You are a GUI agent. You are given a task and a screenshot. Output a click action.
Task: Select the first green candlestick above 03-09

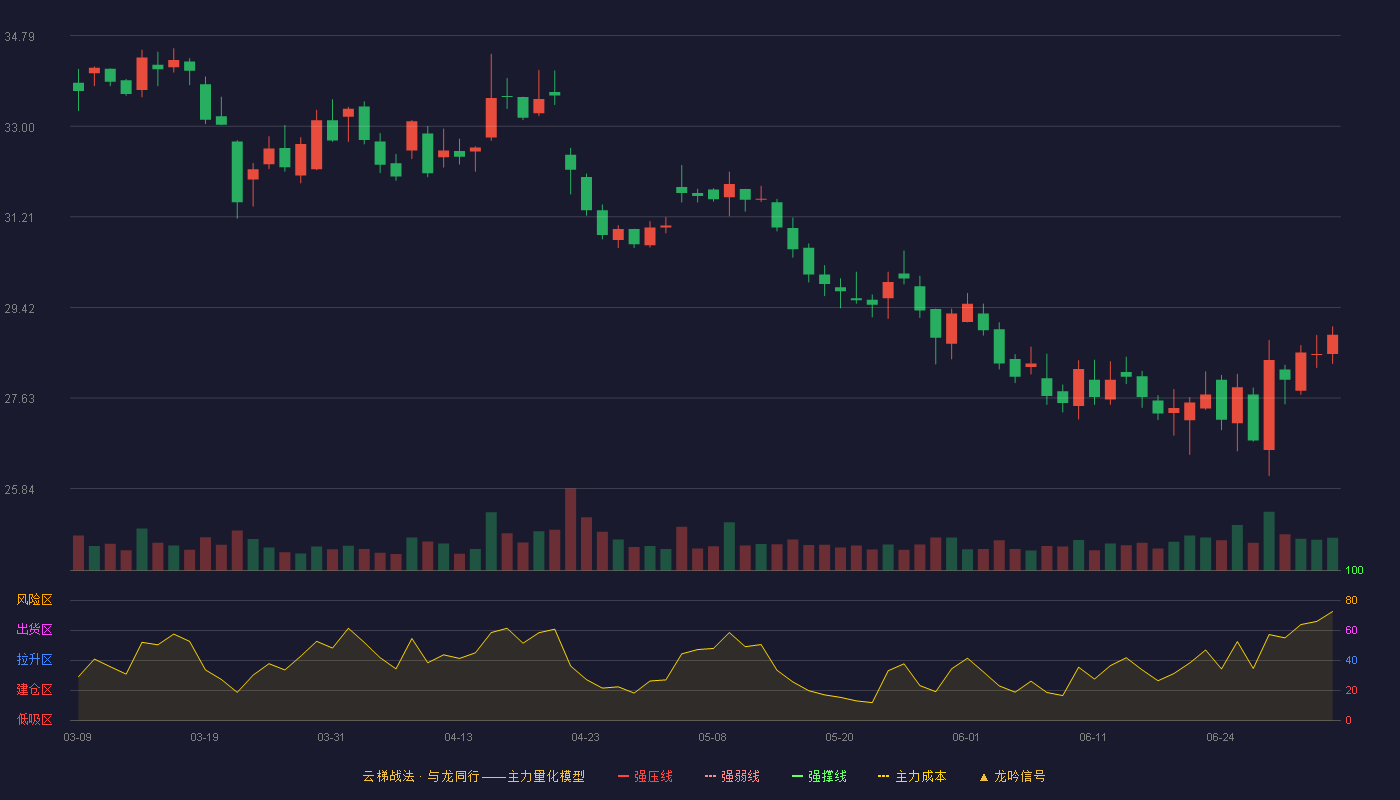pos(78,87)
